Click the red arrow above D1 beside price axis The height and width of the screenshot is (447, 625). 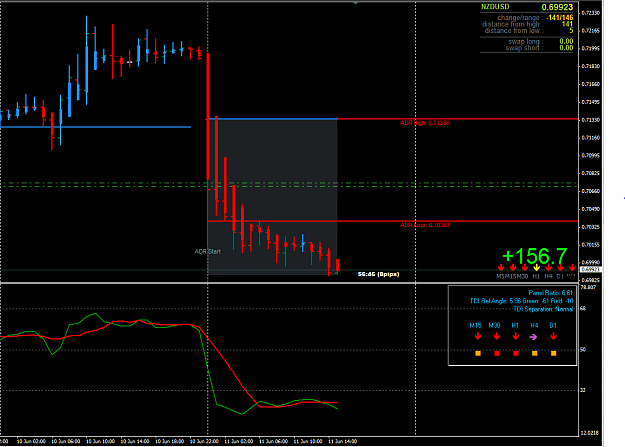[x=560, y=268]
